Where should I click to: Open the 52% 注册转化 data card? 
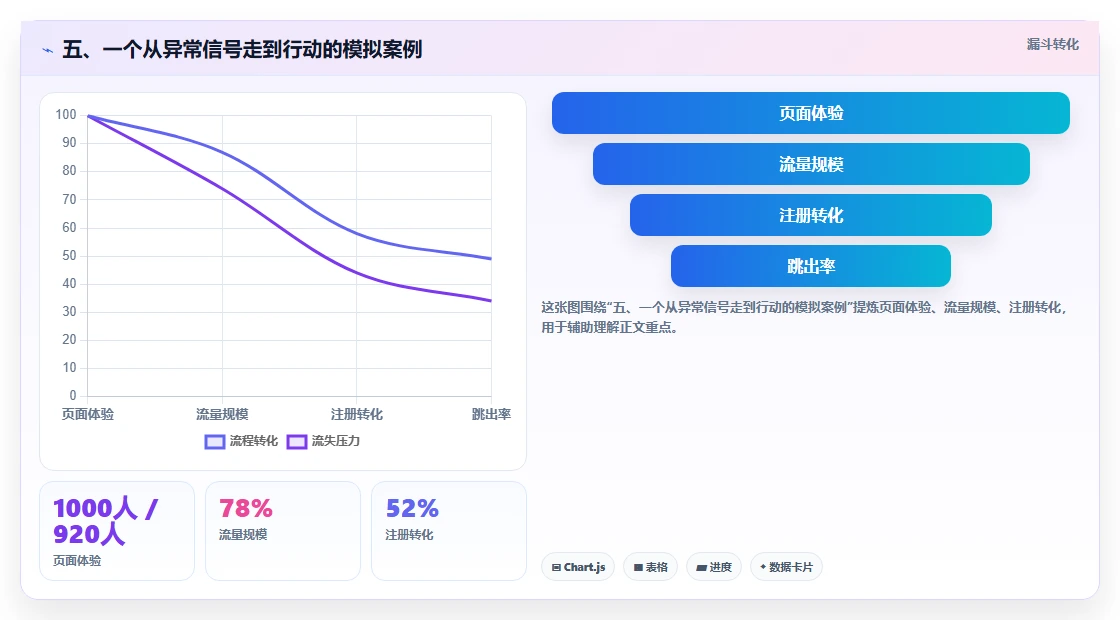[x=449, y=531]
